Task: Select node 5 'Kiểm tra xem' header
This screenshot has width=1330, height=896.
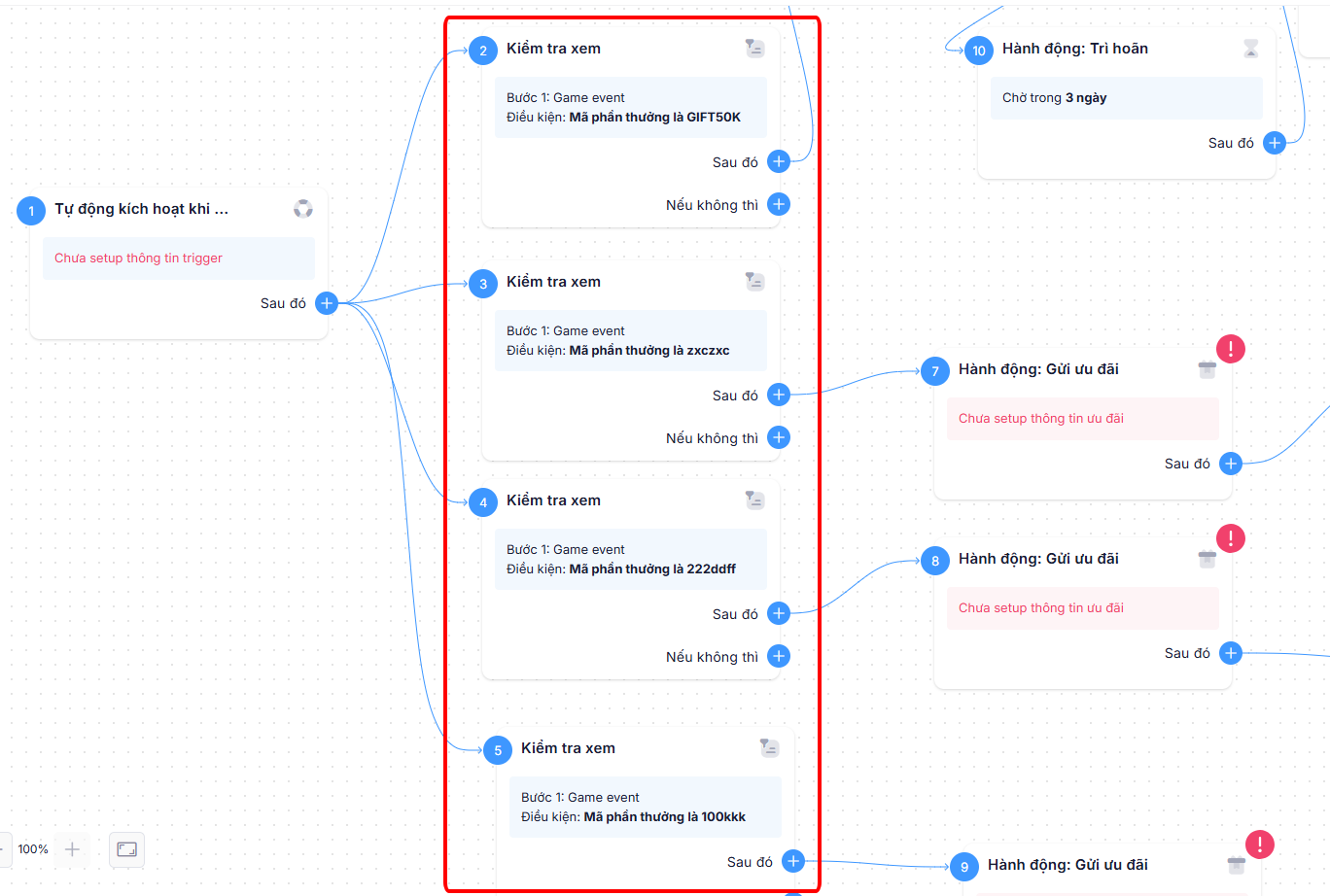Action: [x=568, y=748]
